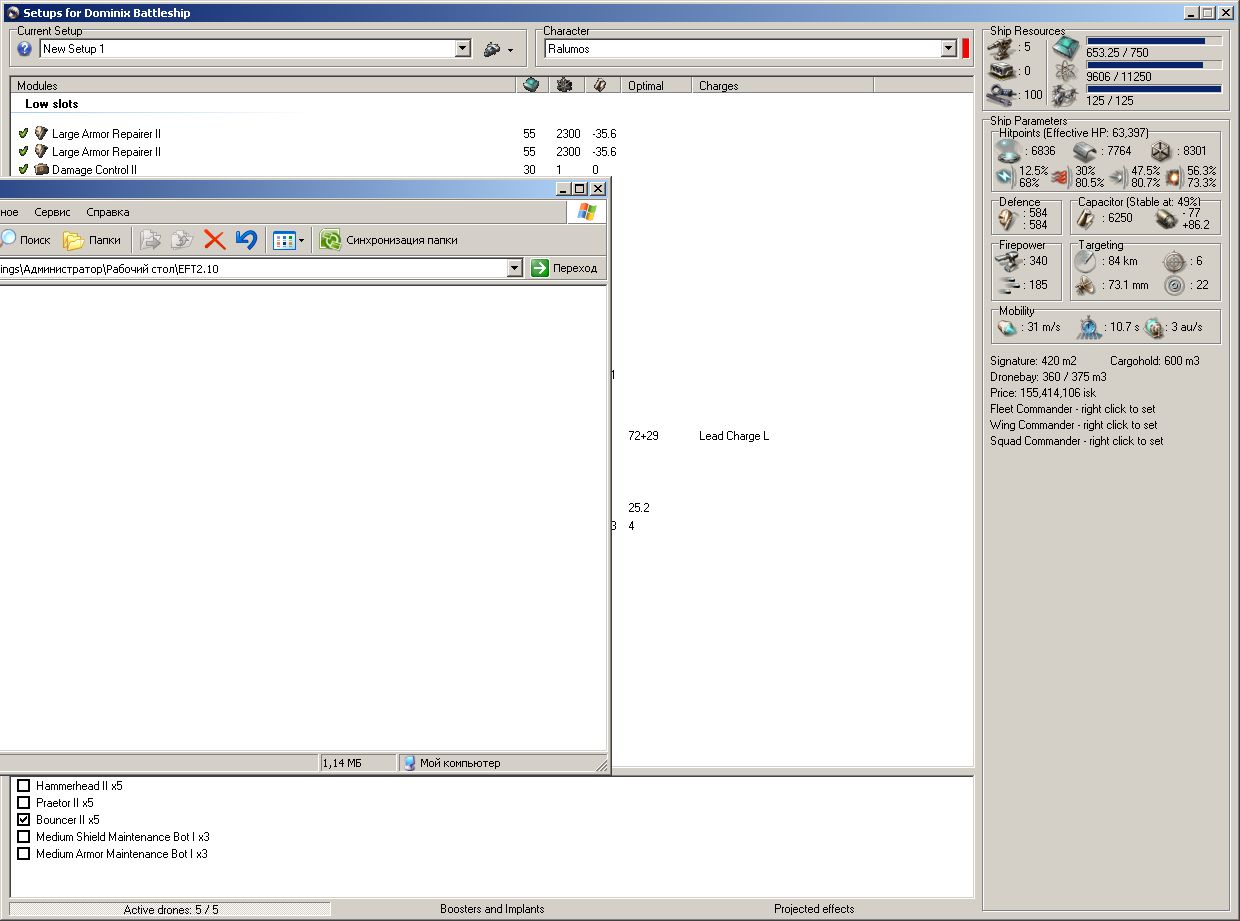Click the Modules column header

[x=264, y=86]
